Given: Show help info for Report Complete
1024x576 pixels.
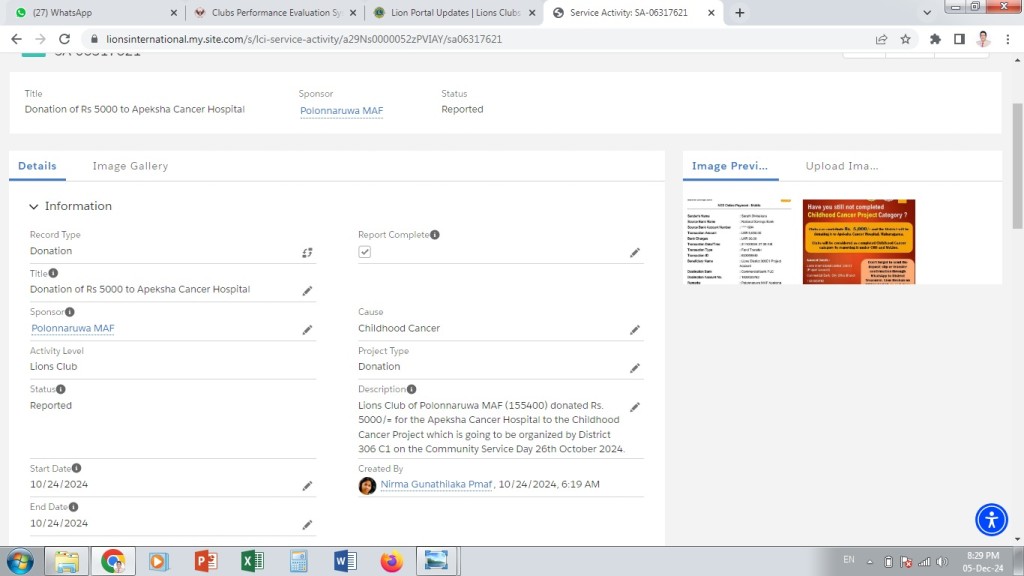Looking at the screenshot, I should coord(435,234).
